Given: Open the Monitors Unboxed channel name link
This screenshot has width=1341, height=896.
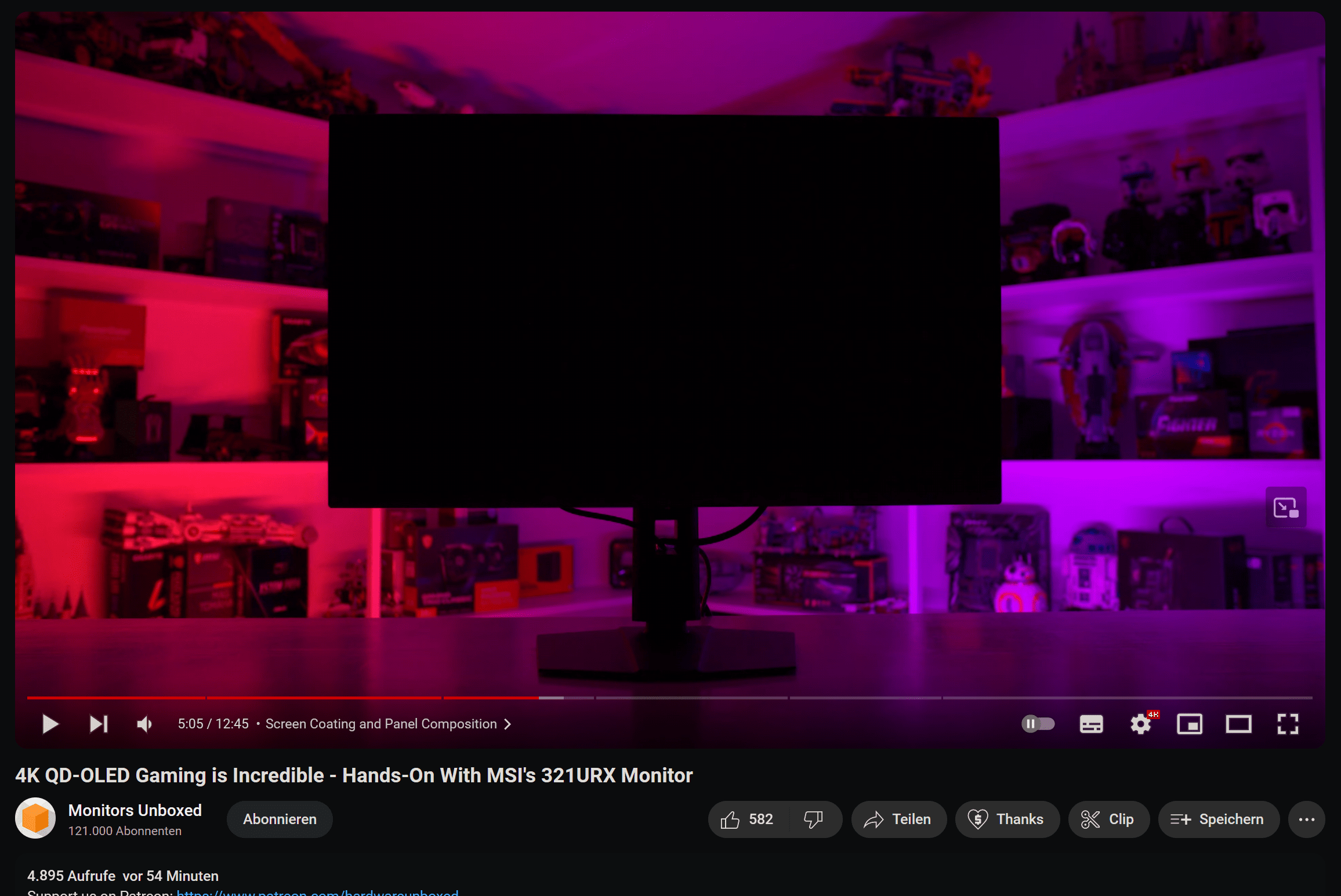Looking at the screenshot, I should click(135, 810).
